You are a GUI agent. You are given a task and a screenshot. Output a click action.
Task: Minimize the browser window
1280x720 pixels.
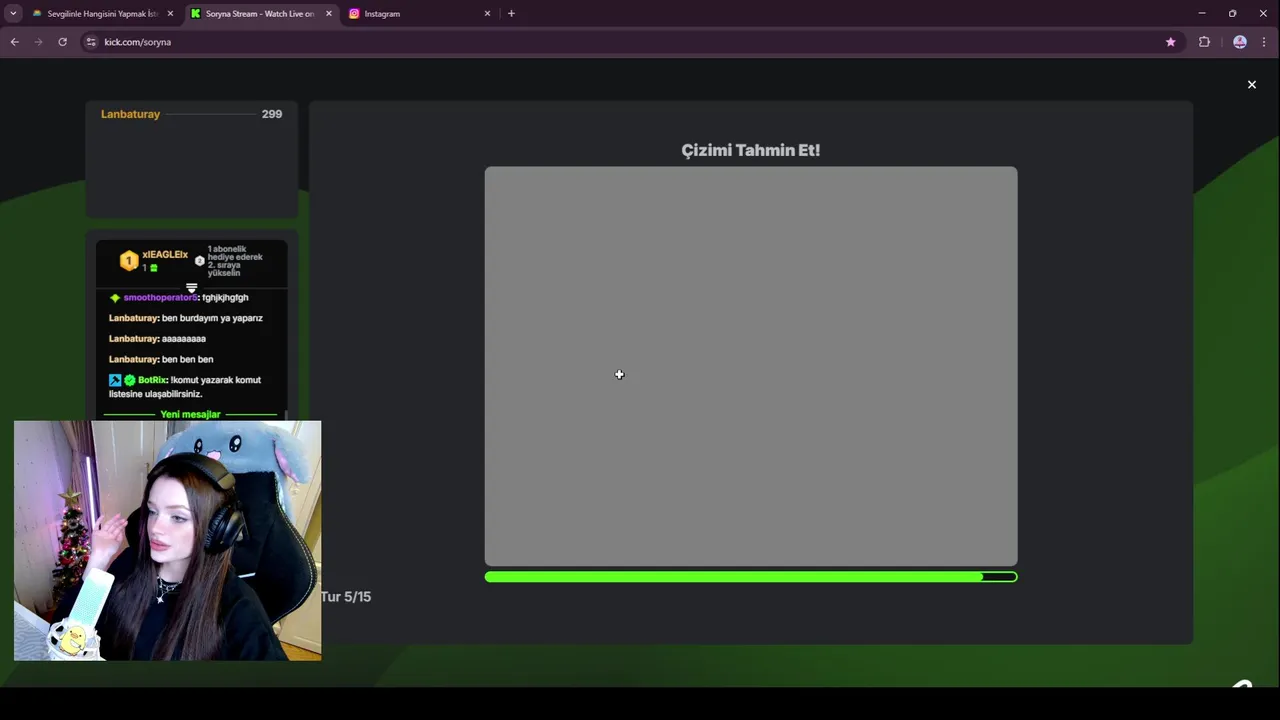(1201, 14)
